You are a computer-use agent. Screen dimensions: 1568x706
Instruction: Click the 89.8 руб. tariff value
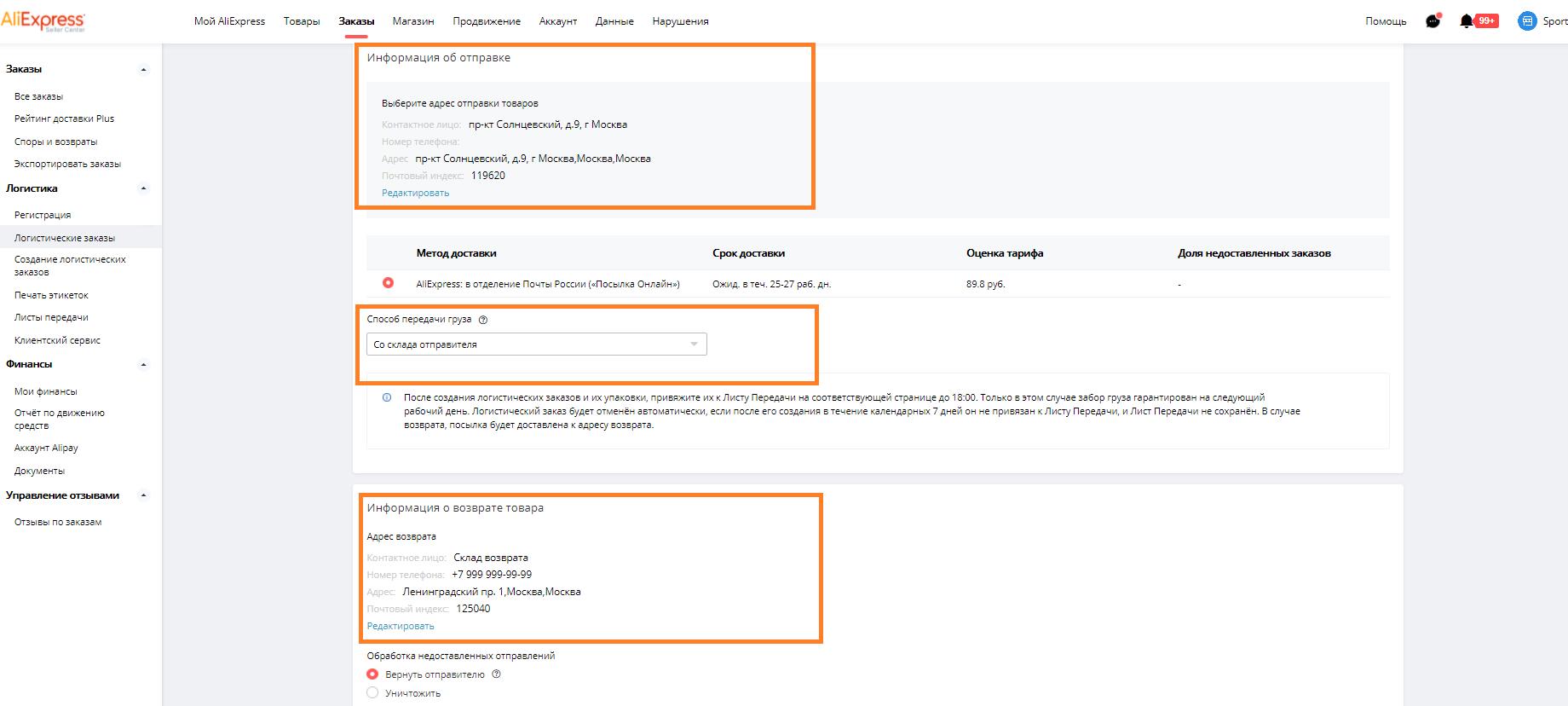point(986,284)
